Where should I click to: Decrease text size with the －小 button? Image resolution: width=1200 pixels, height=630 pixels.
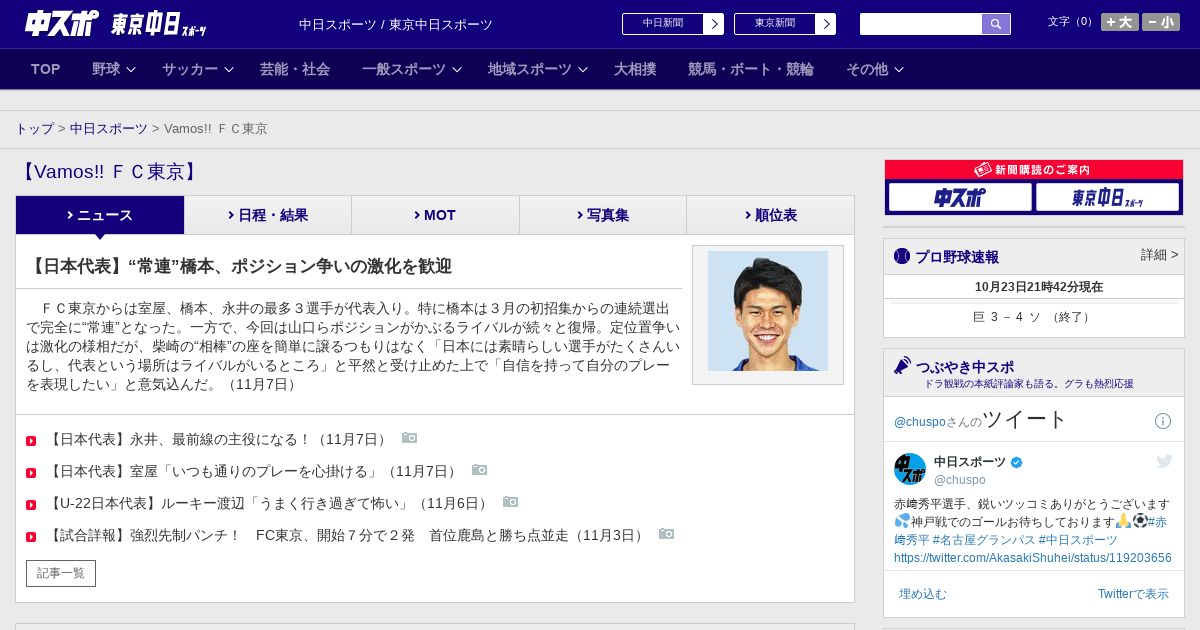pos(1161,22)
